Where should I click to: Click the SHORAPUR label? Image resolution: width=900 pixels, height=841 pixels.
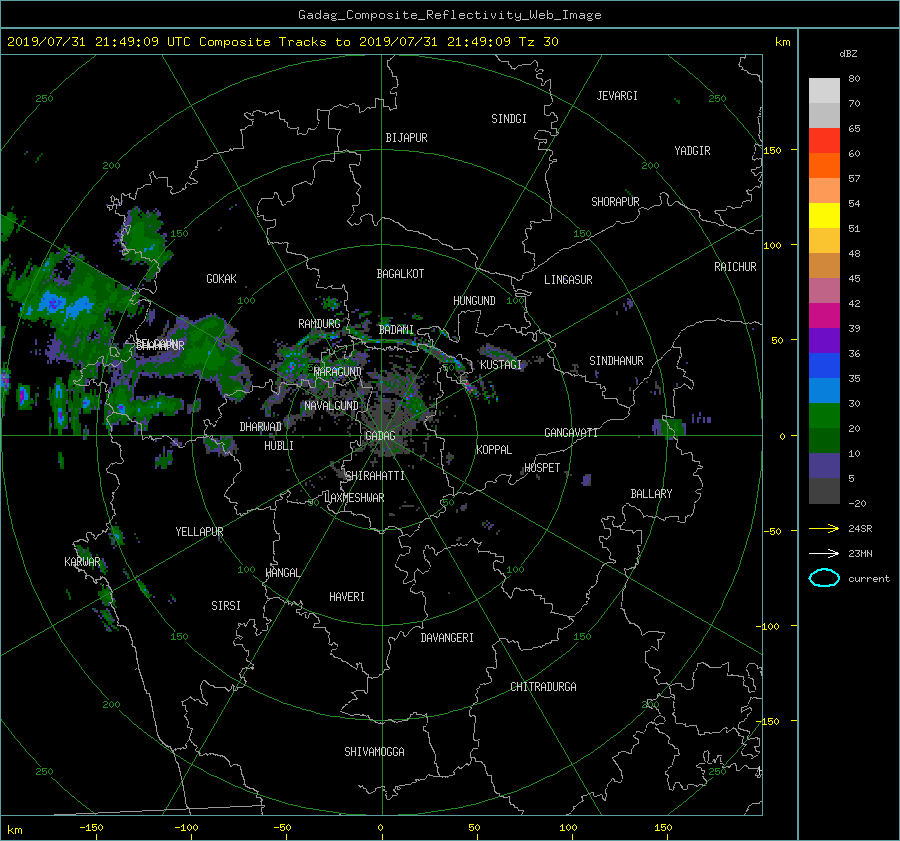tap(615, 202)
